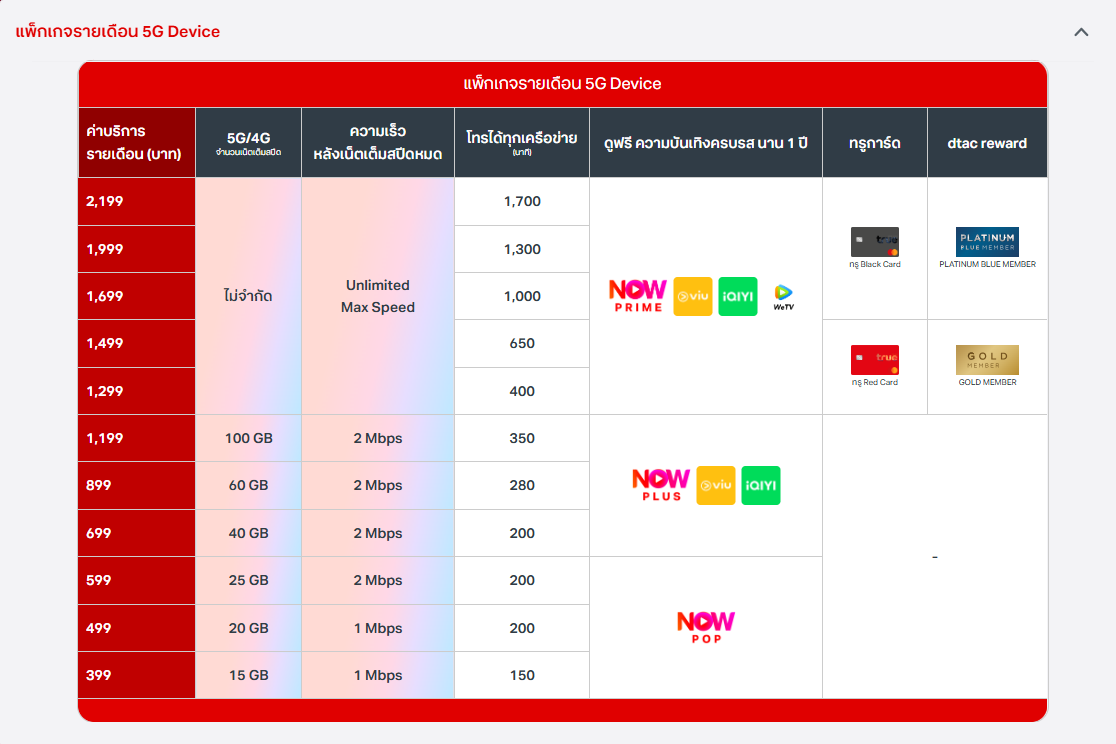Click the ทรูการ์ด column header

pyautogui.click(x=875, y=142)
